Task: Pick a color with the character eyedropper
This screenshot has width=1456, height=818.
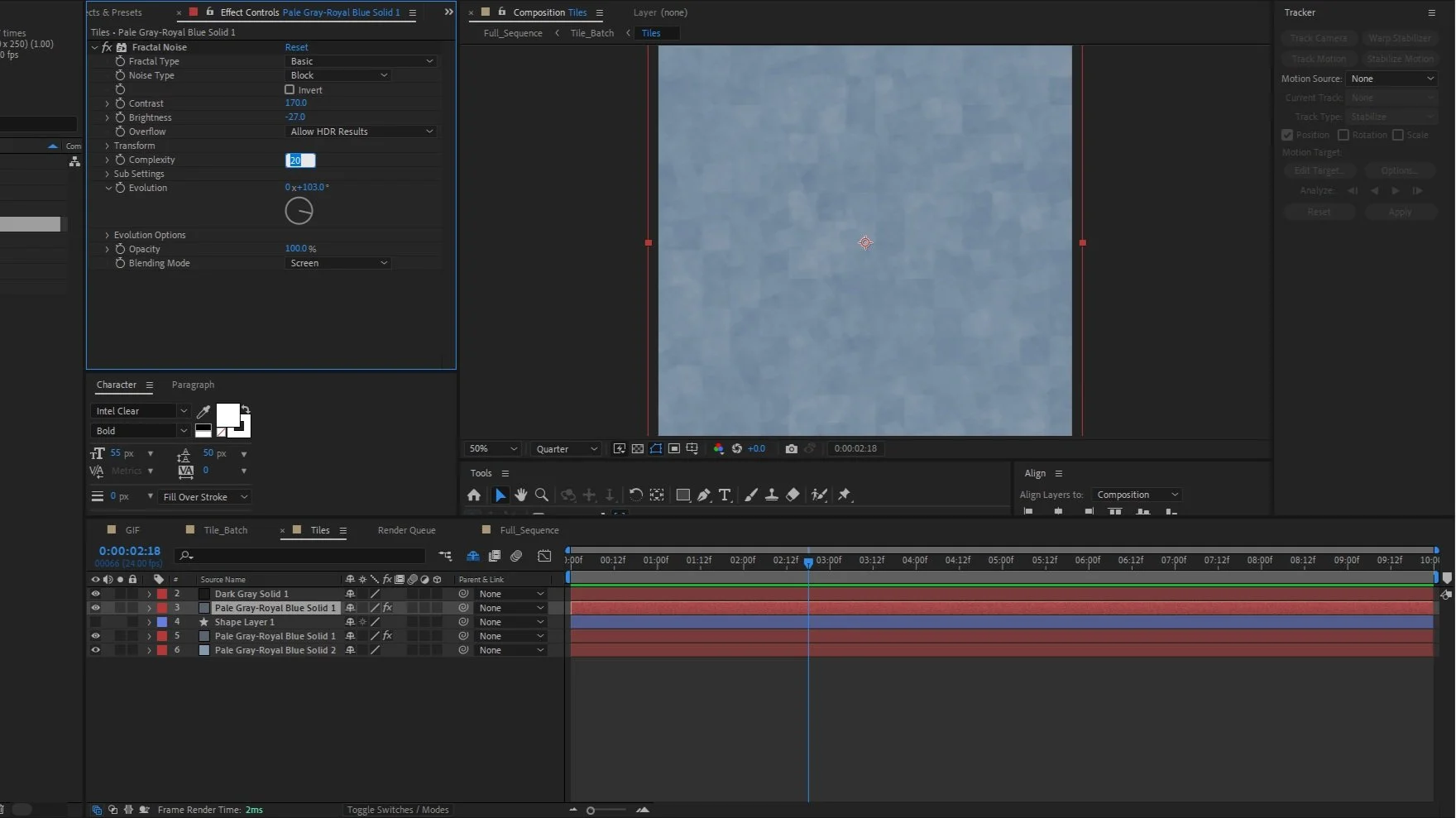Action: (204, 411)
